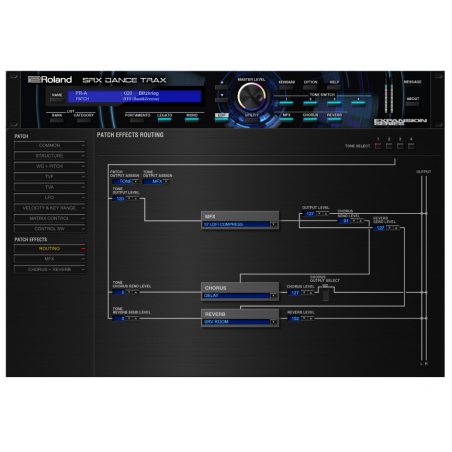Open the TVF section
452x452 pixels.
(x=50, y=177)
